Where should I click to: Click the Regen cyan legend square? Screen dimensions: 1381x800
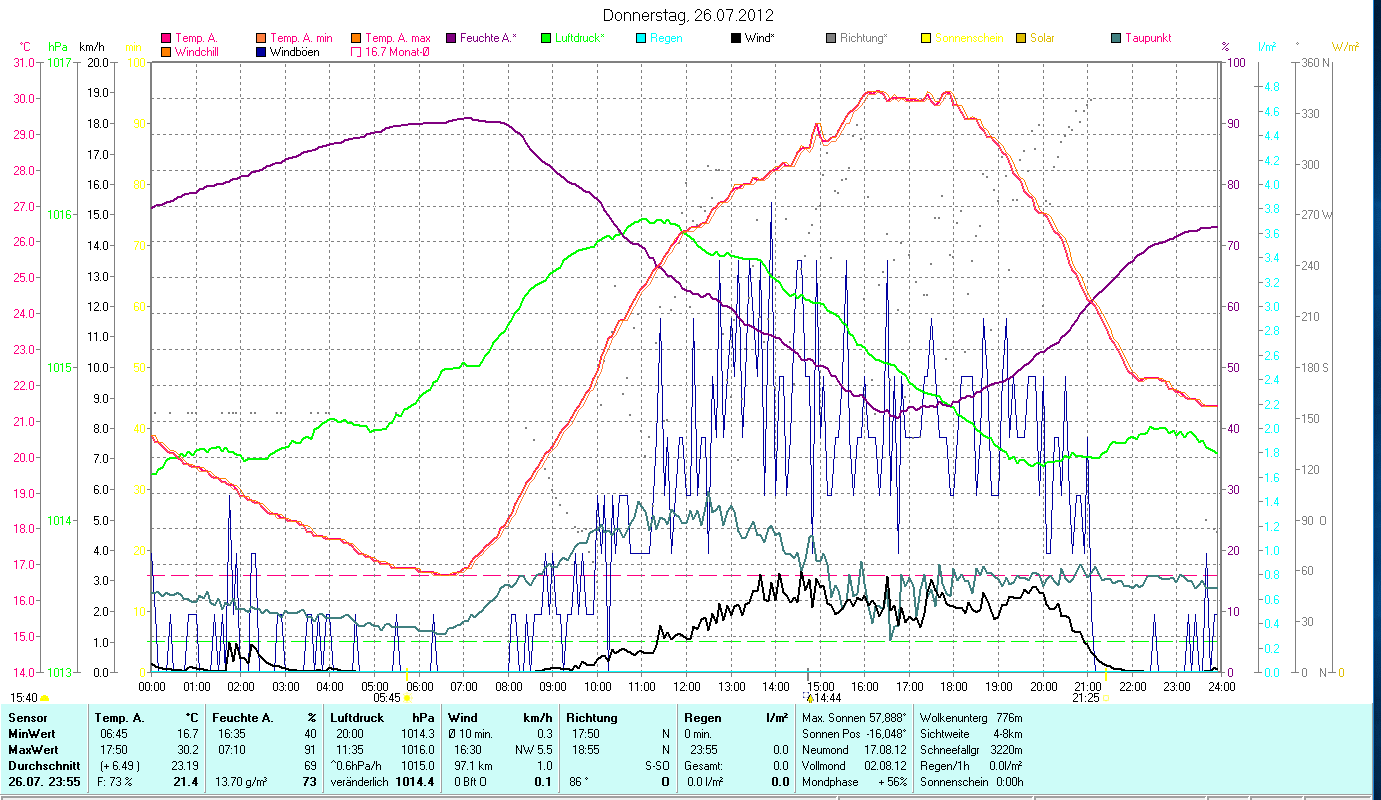[641, 38]
